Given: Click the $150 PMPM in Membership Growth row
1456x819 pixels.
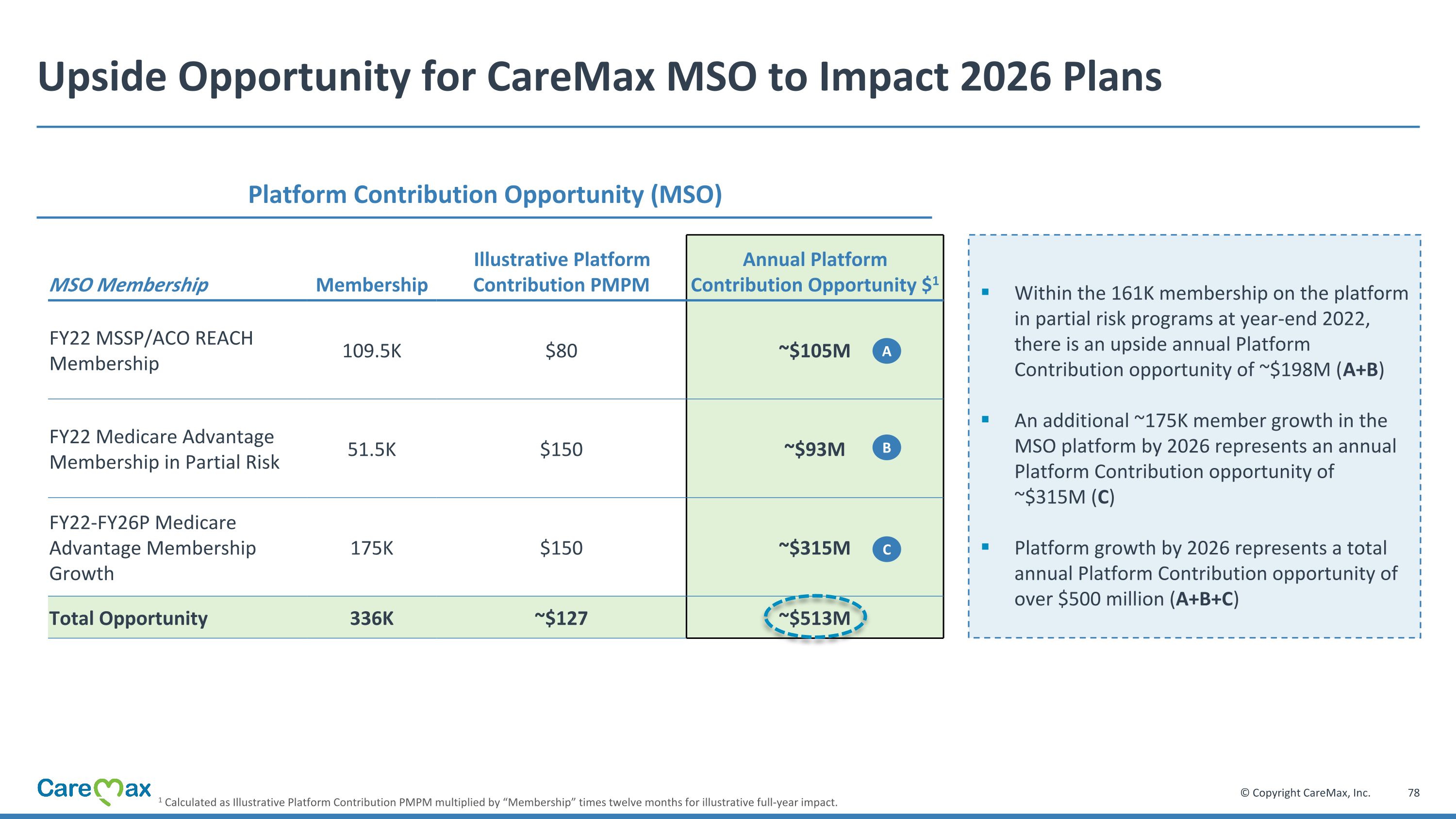Looking at the screenshot, I should pos(561,548).
